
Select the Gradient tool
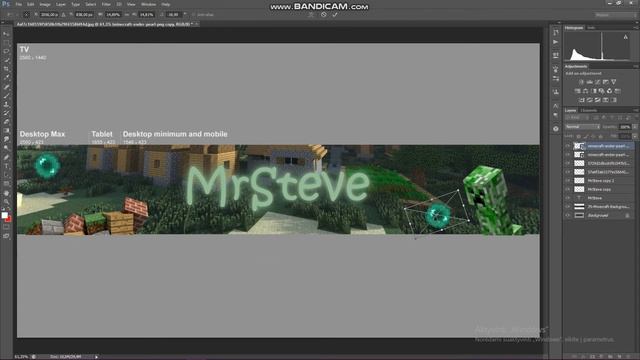(x=6, y=131)
